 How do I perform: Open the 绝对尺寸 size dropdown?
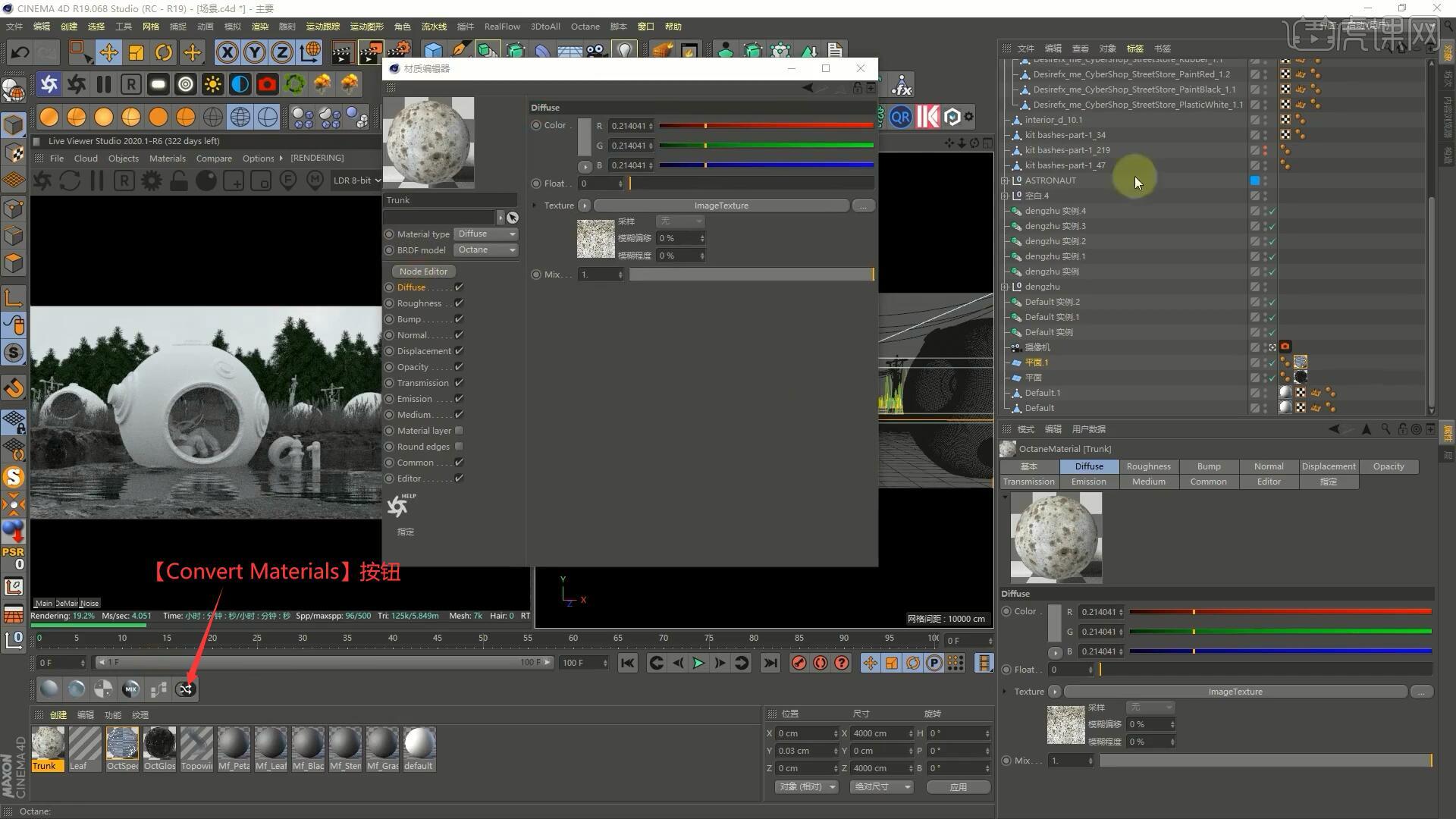[x=881, y=786]
